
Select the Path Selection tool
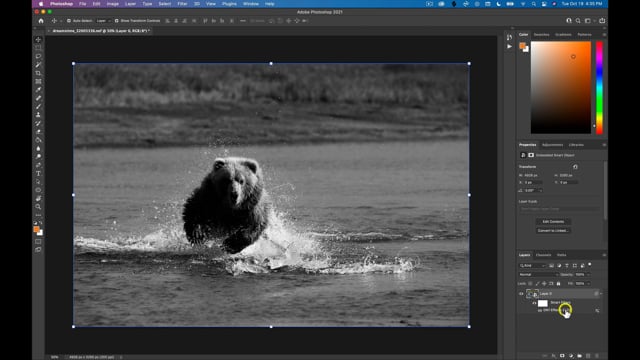(x=38, y=182)
